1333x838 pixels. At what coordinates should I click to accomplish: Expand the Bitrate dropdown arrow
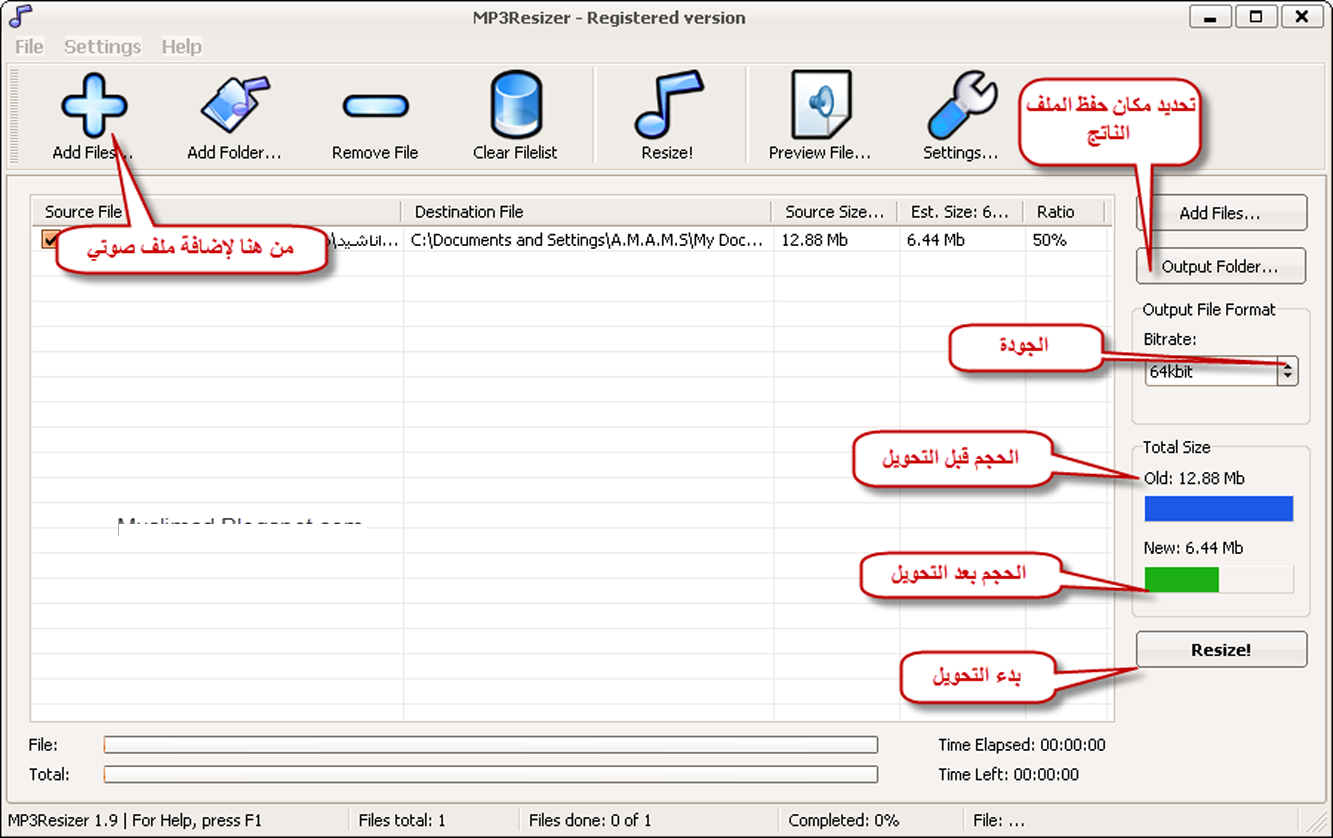(x=1288, y=371)
